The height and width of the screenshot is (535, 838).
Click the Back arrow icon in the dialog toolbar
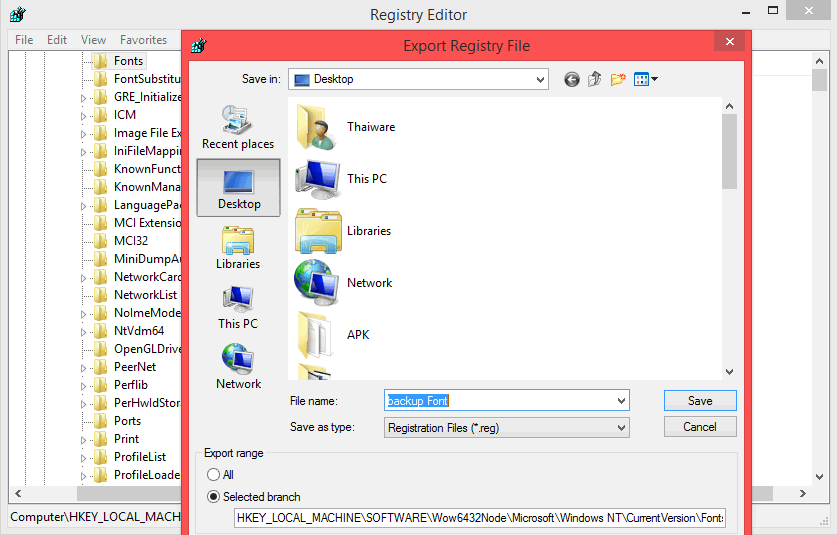[x=571, y=80]
